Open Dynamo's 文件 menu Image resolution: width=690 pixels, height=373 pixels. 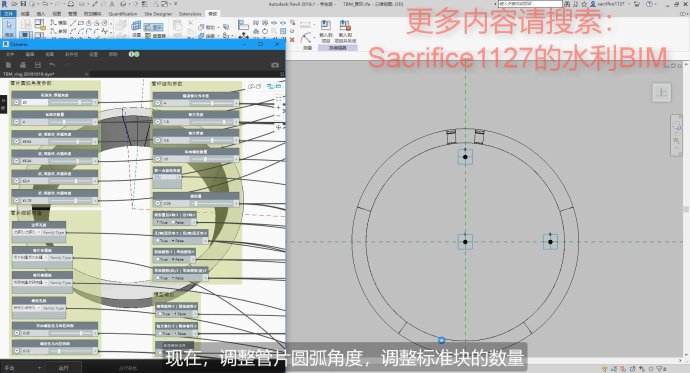pyautogui.click(x=10, y=54)
